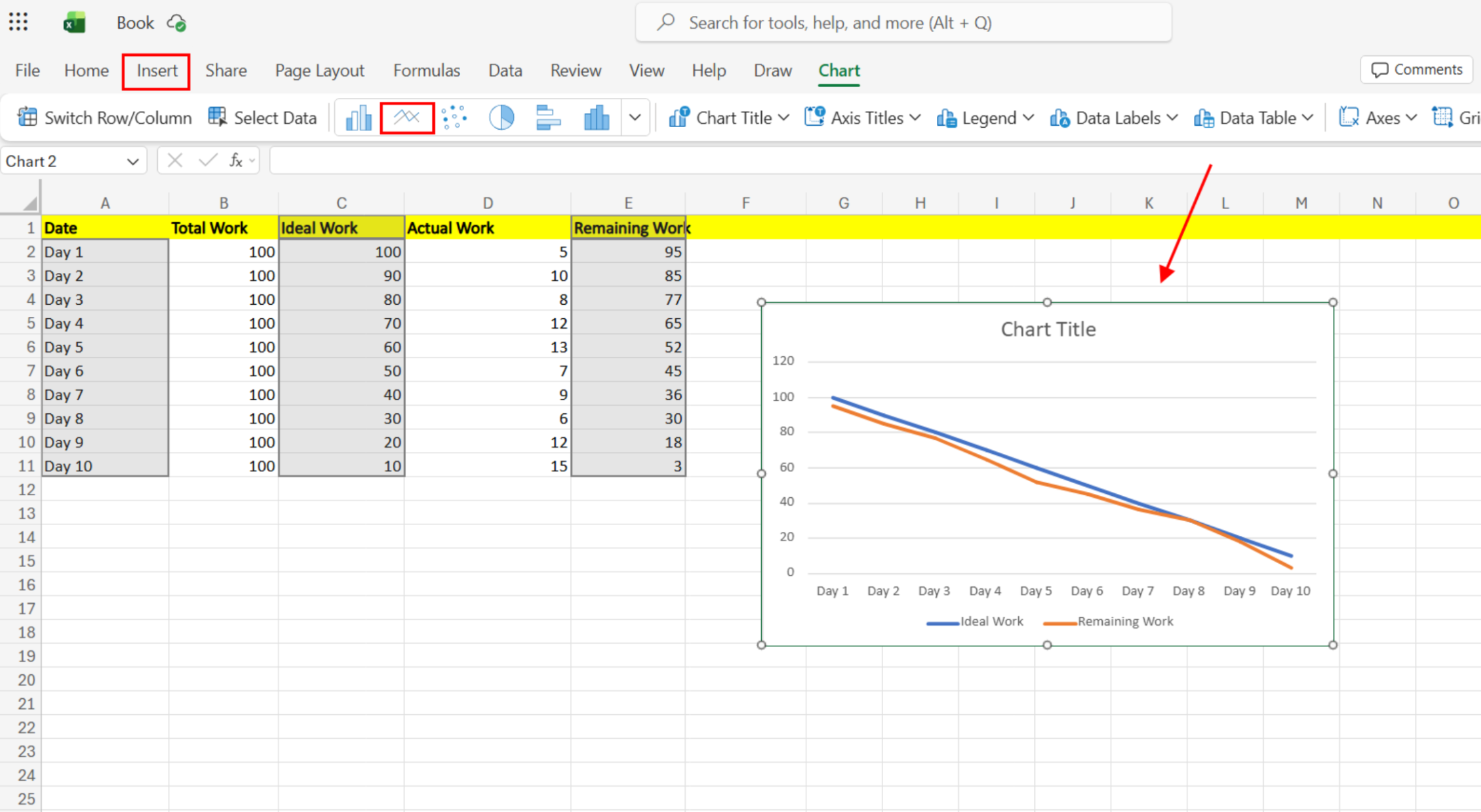Click the Select Data icon

[217, 117]
